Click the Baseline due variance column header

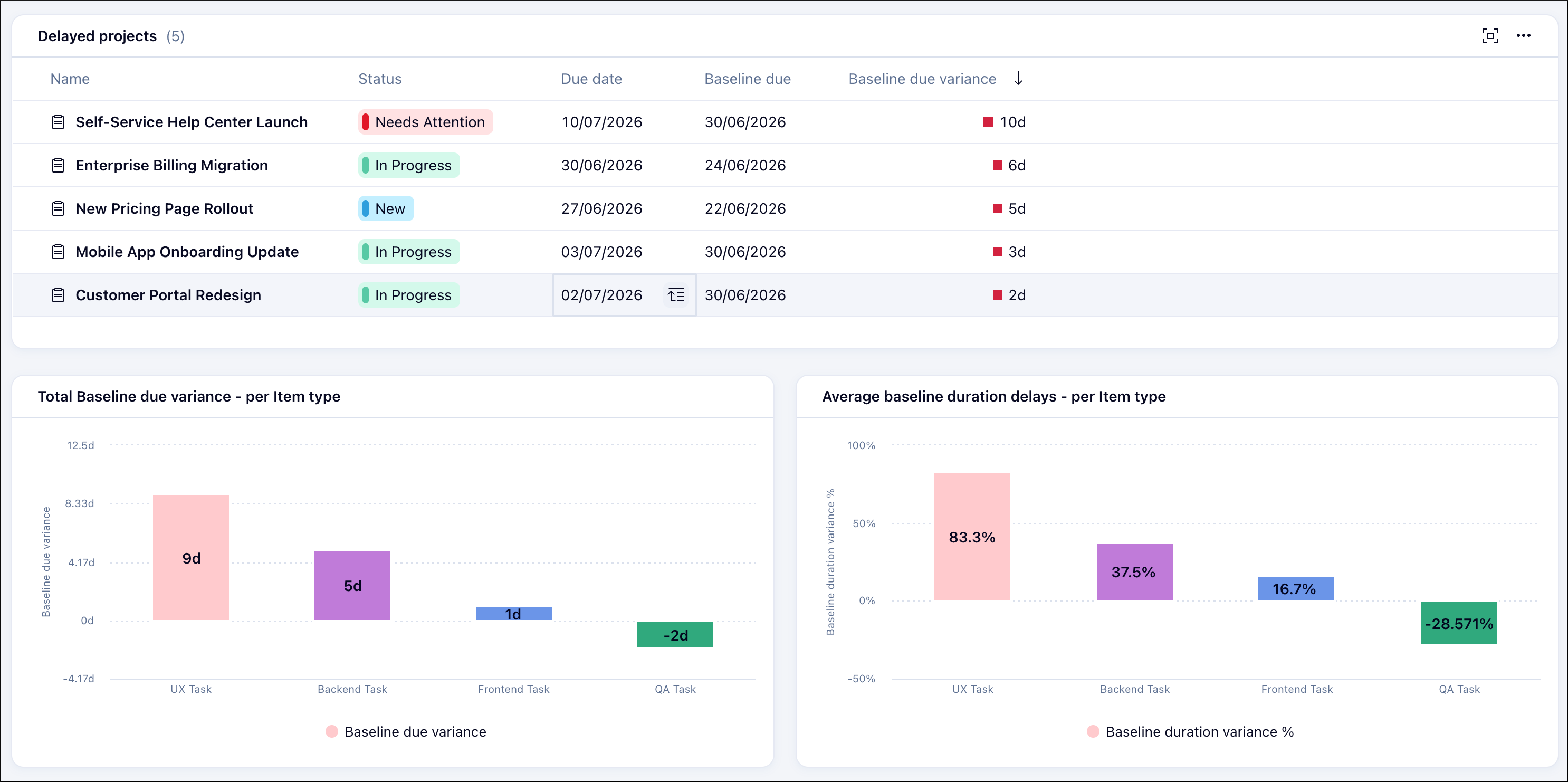click(922, 79)
